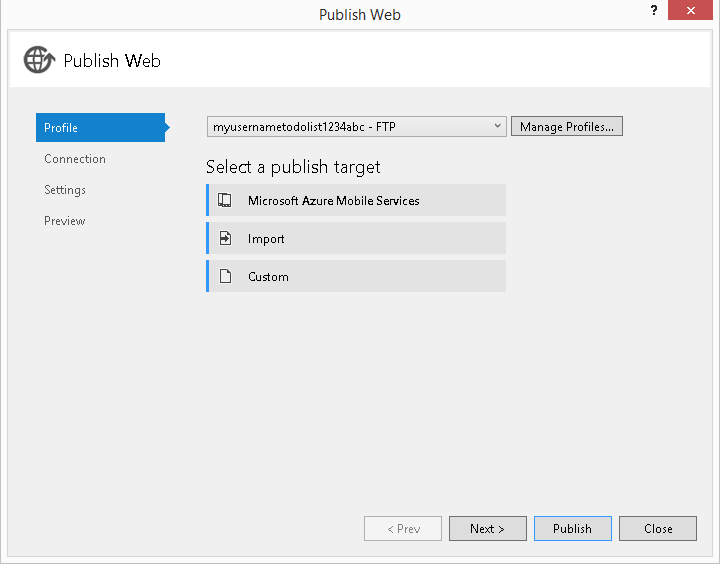
Task: Choose Microsoft Azure Mobile Services target
Action: pos(356,200)
